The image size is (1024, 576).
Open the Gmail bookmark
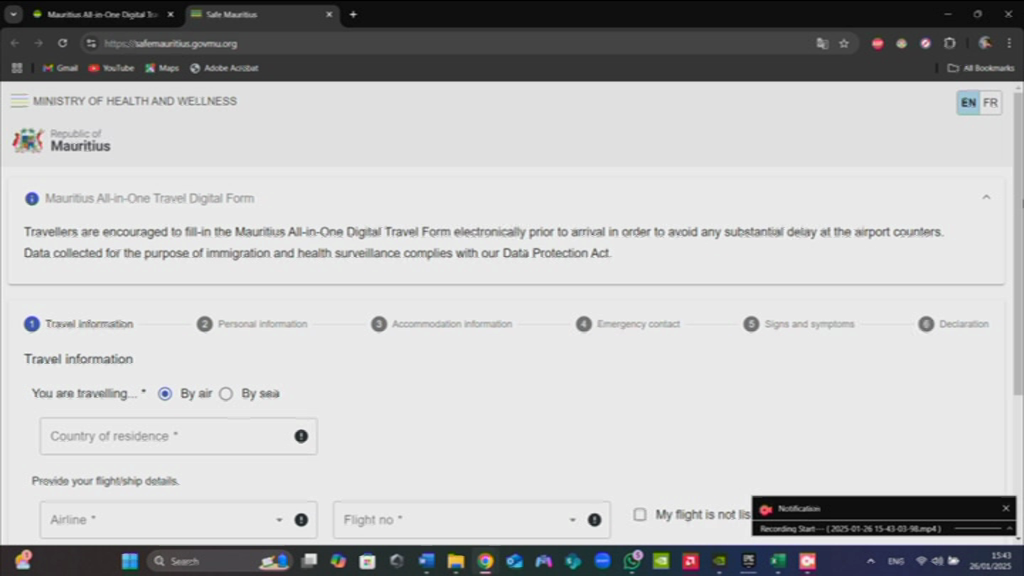[60, 68]
